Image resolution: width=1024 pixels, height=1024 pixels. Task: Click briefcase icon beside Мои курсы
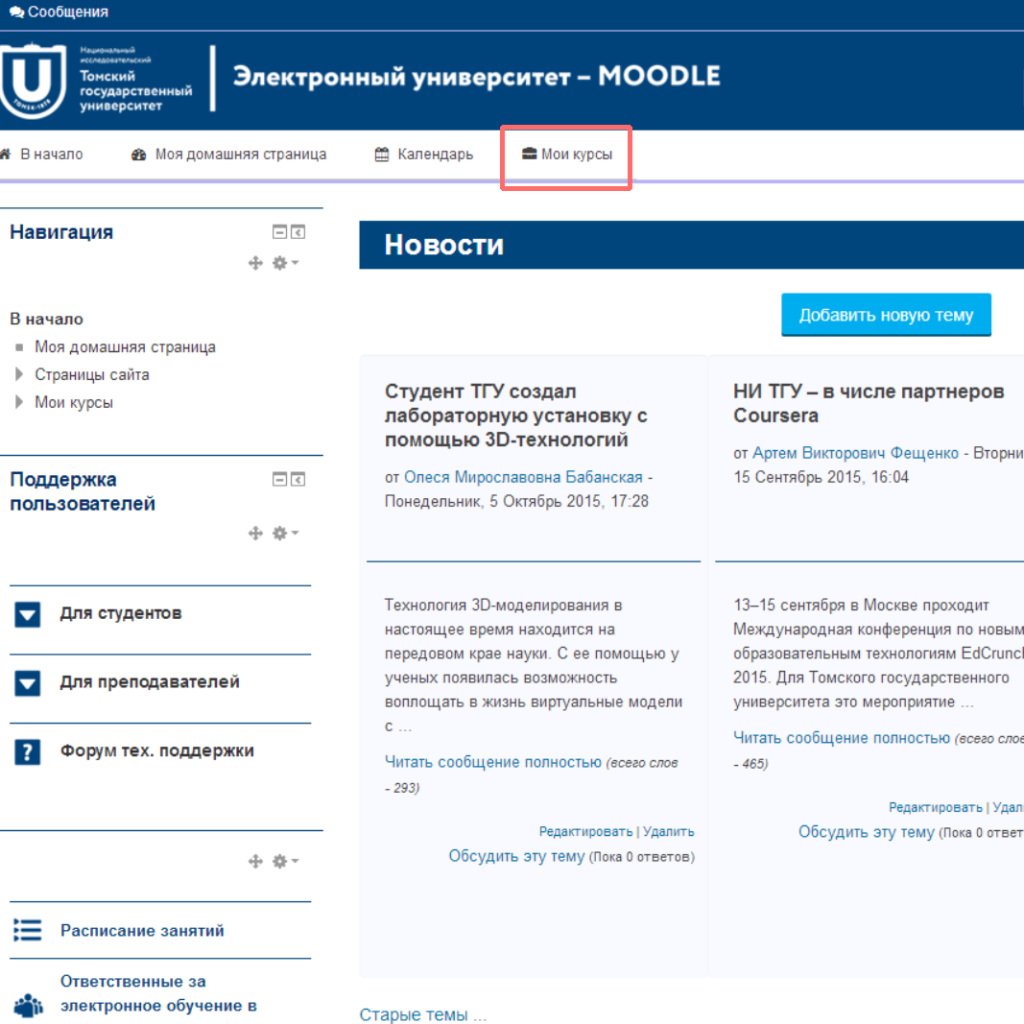point(529,154)
